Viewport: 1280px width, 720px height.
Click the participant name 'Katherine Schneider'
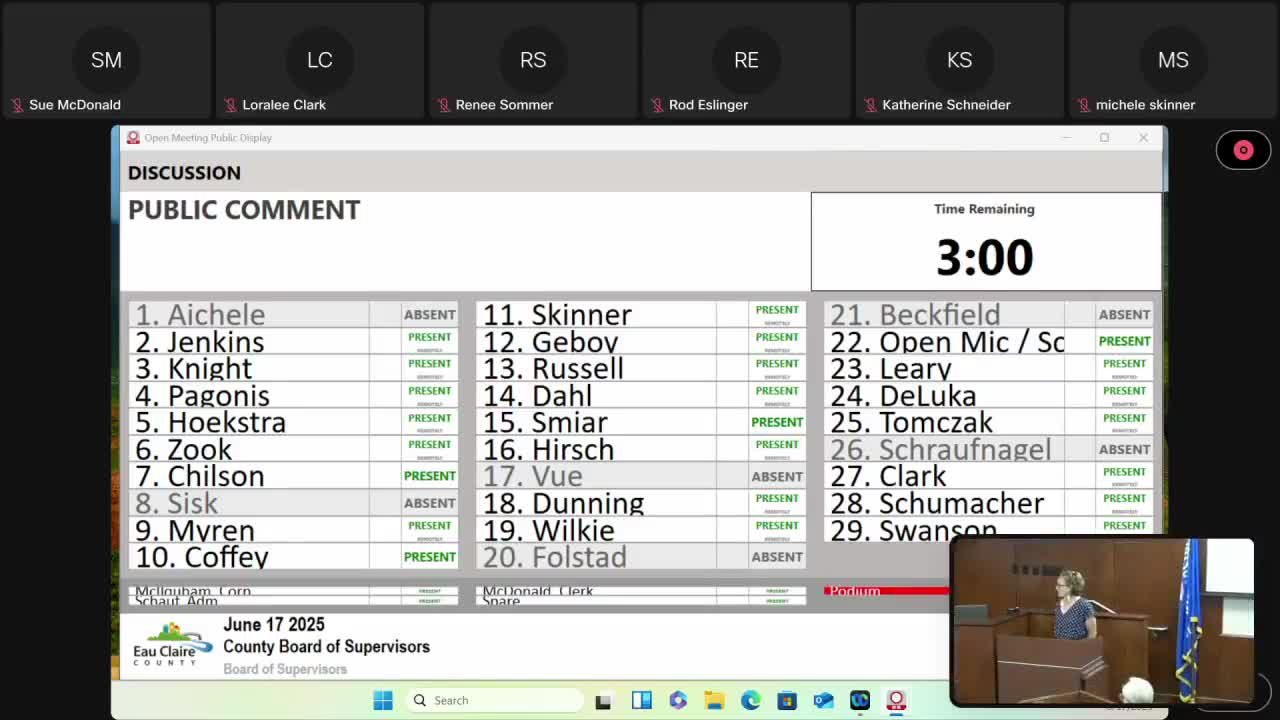pyautogui.click(x=946, y=105)
